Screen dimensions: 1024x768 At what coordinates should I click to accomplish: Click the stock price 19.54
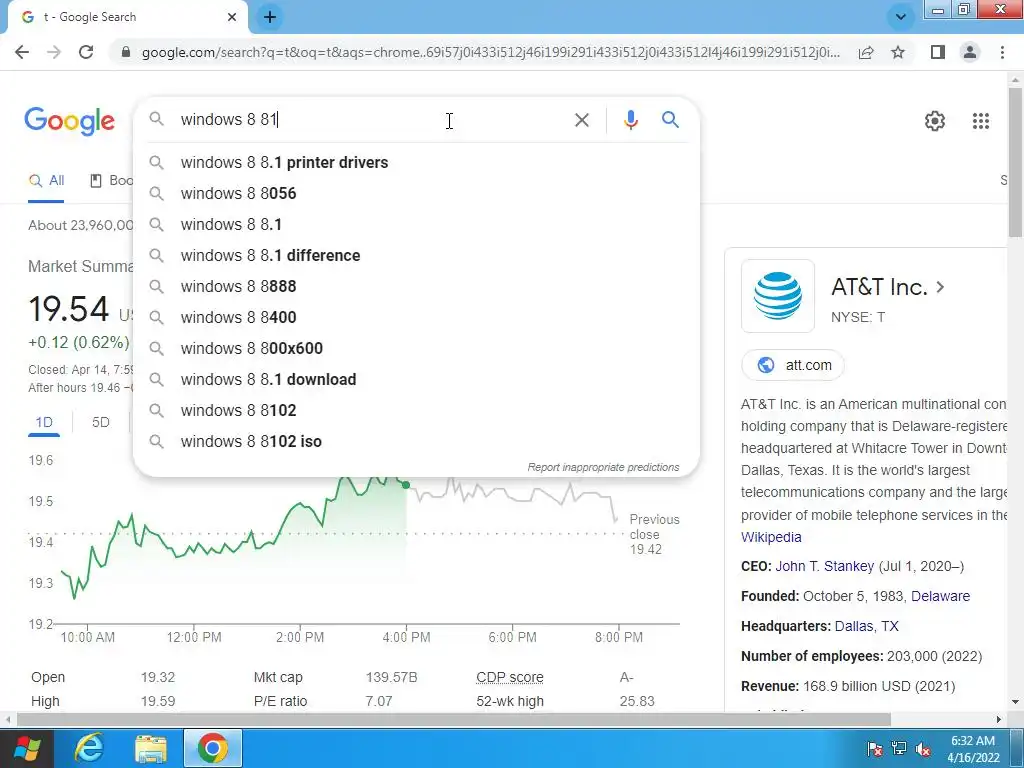coord(69,309)
